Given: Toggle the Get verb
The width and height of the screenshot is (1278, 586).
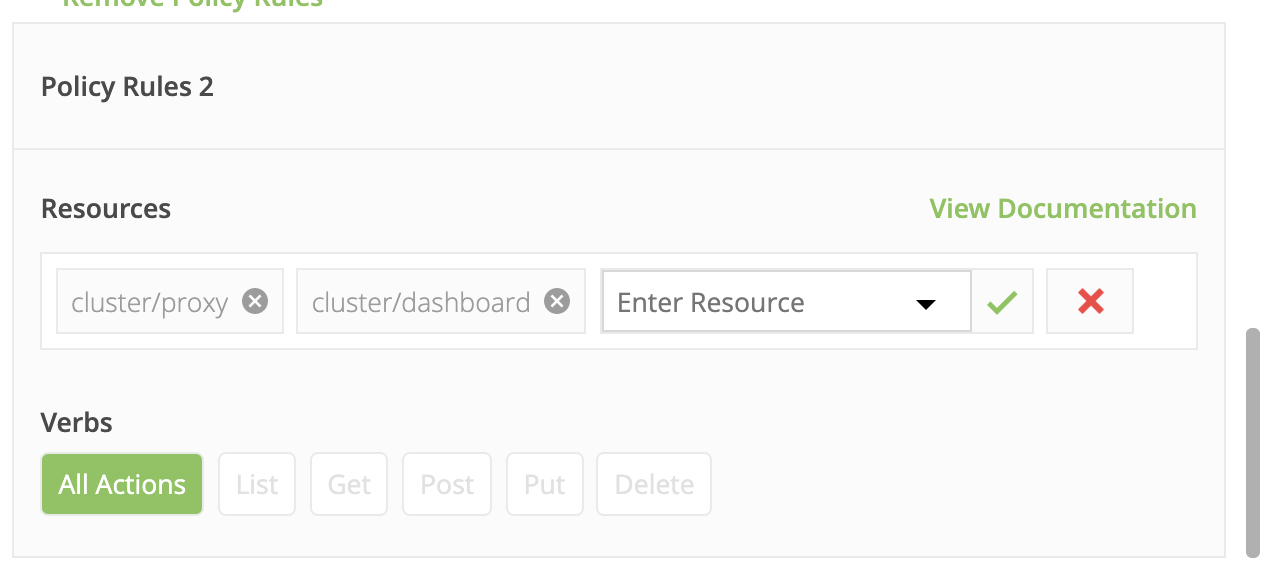Looking at the screenshot, I should pyautogui.click(x=349, y=484).
